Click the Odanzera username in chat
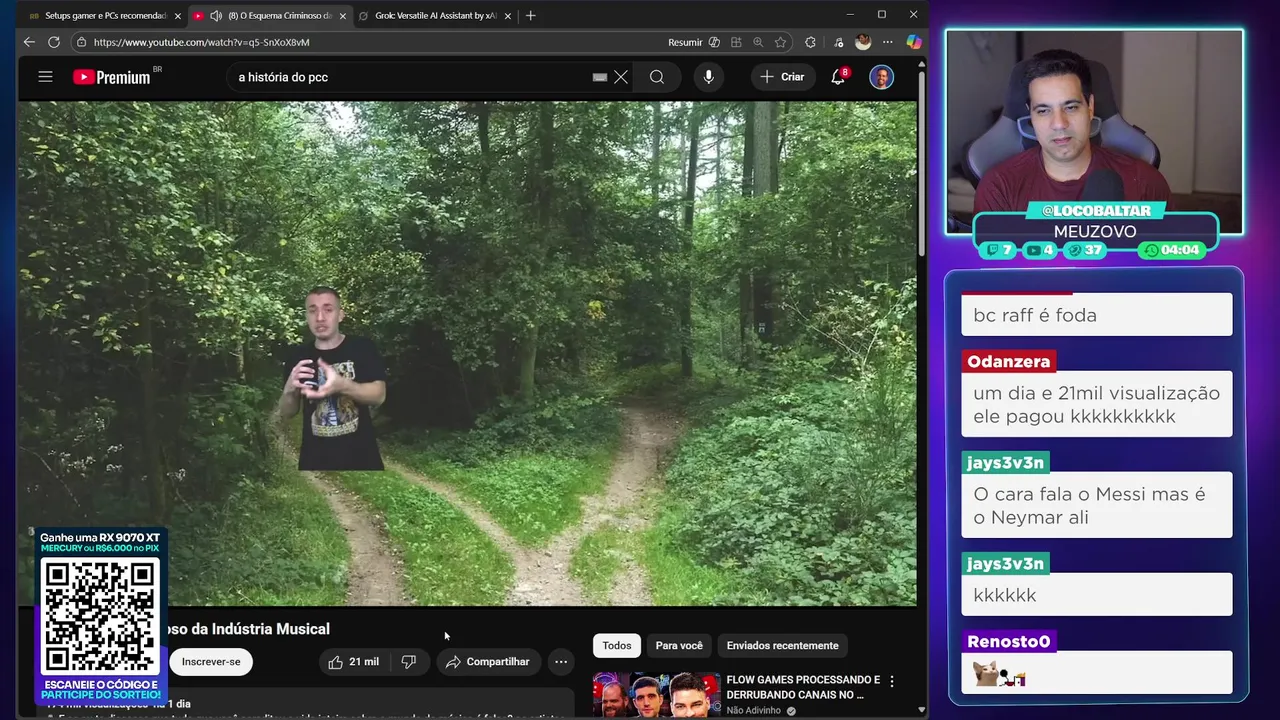Screen dimensions: 1280x720 pos(1008,361)
